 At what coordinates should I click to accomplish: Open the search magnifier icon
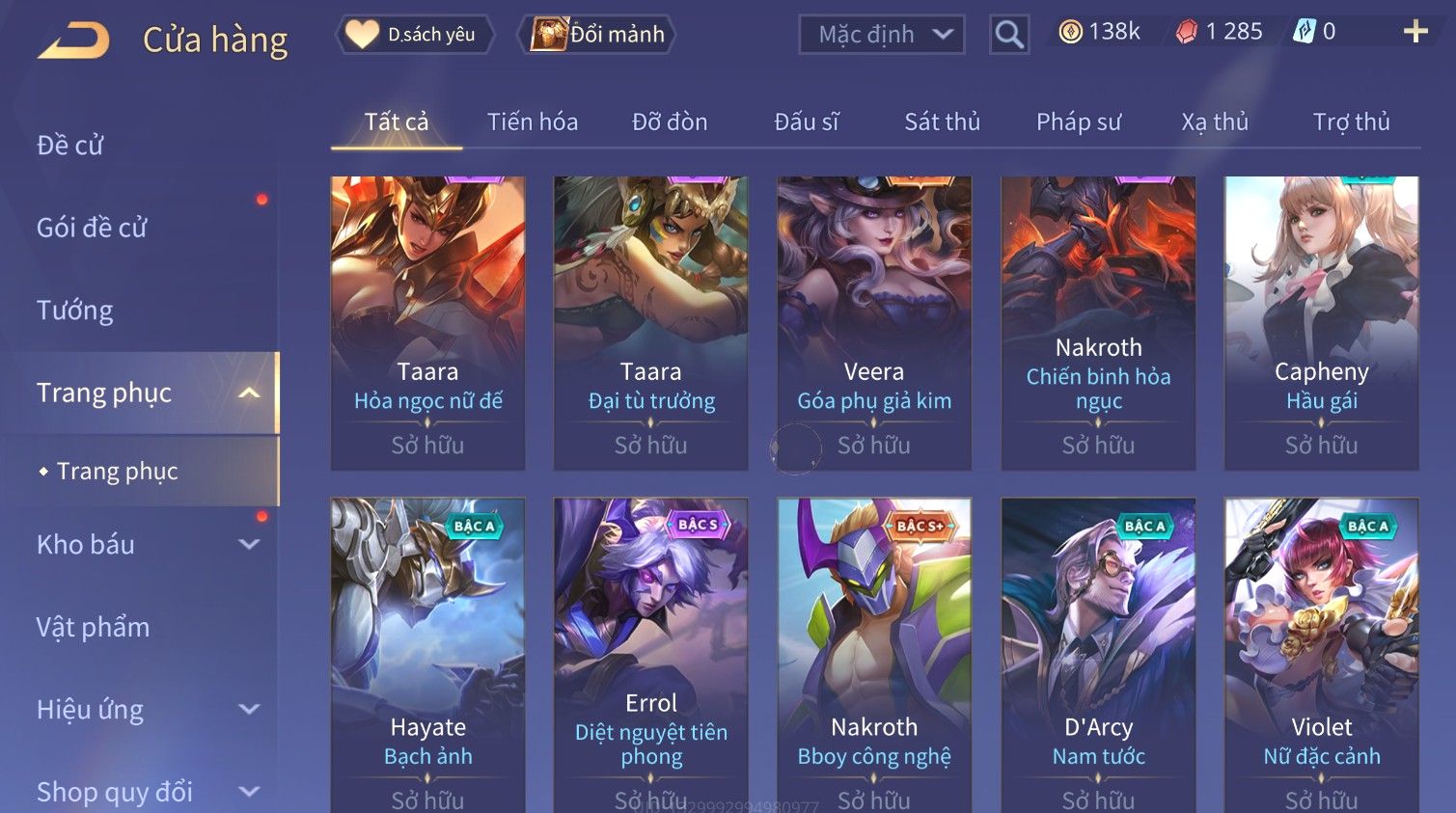click(1009, 35)
